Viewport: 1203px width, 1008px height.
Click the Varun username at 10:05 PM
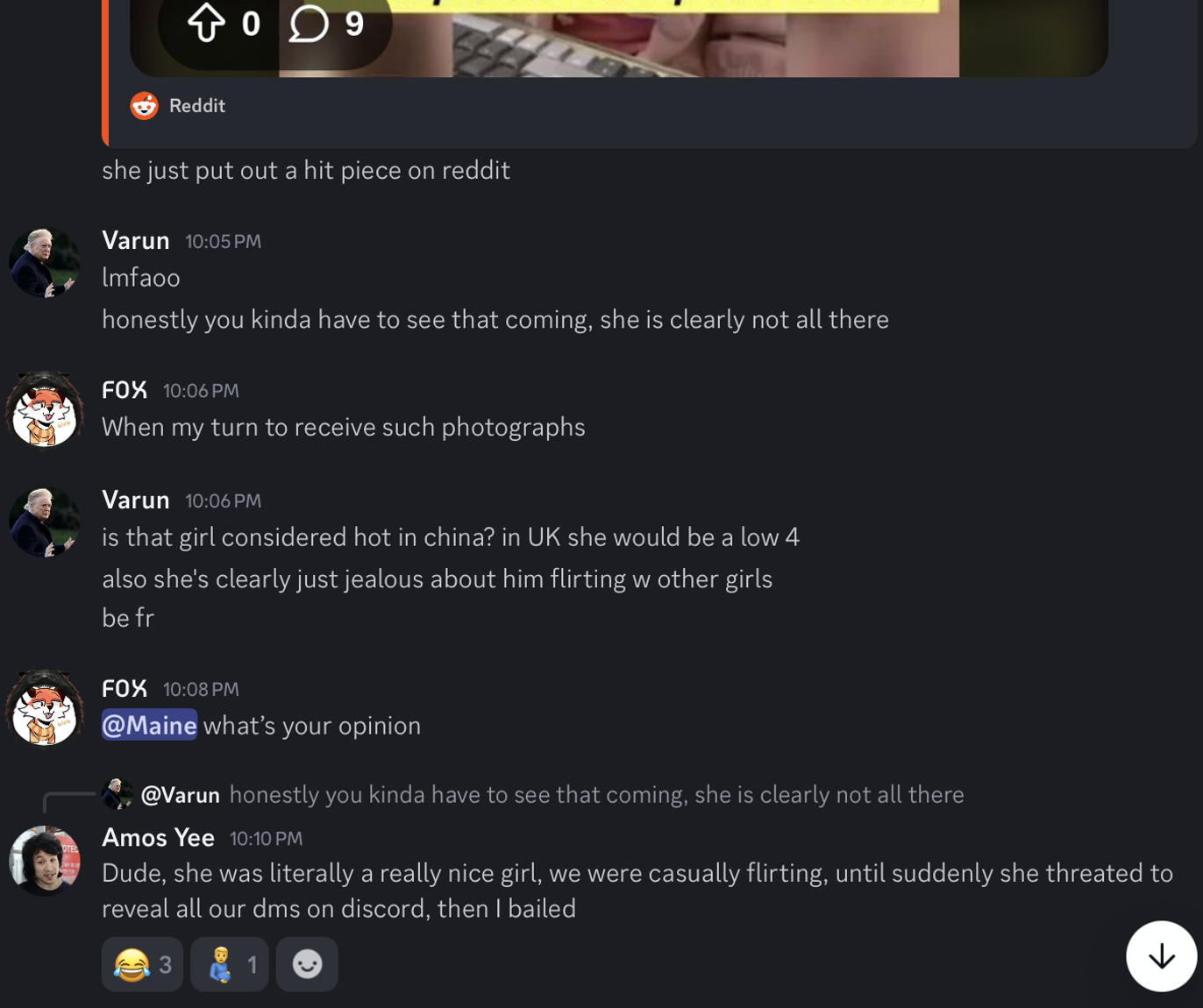136,240
